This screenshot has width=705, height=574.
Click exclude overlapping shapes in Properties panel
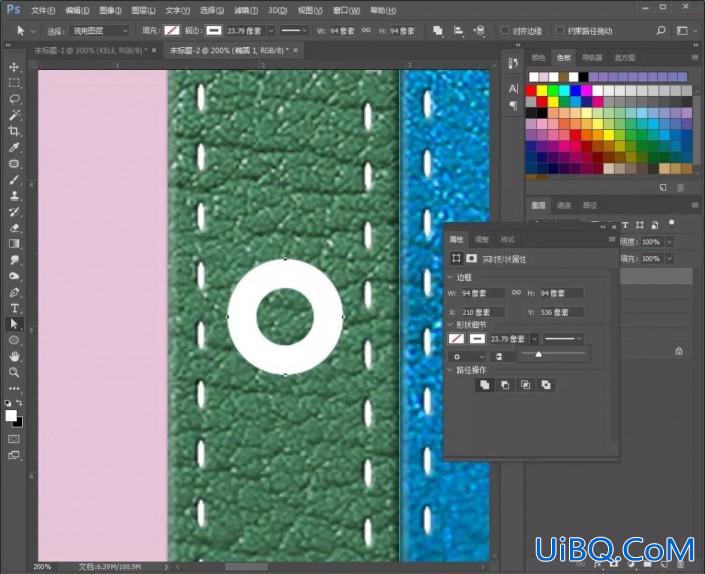click(546, 385)
